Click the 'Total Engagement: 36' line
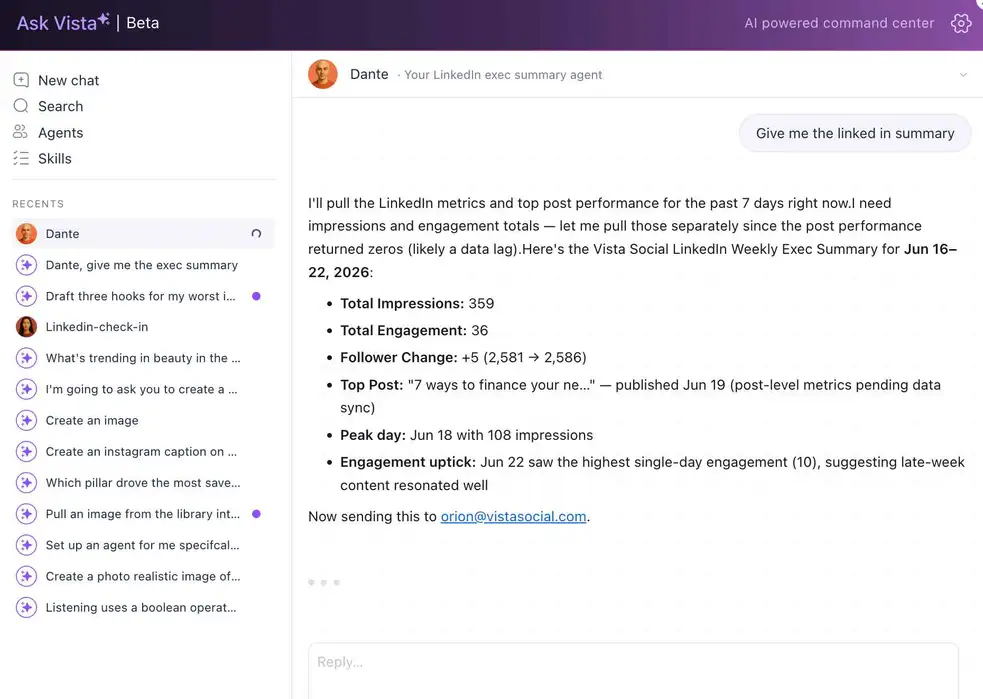This screenshot has height=699, width=983. (414, 330)
